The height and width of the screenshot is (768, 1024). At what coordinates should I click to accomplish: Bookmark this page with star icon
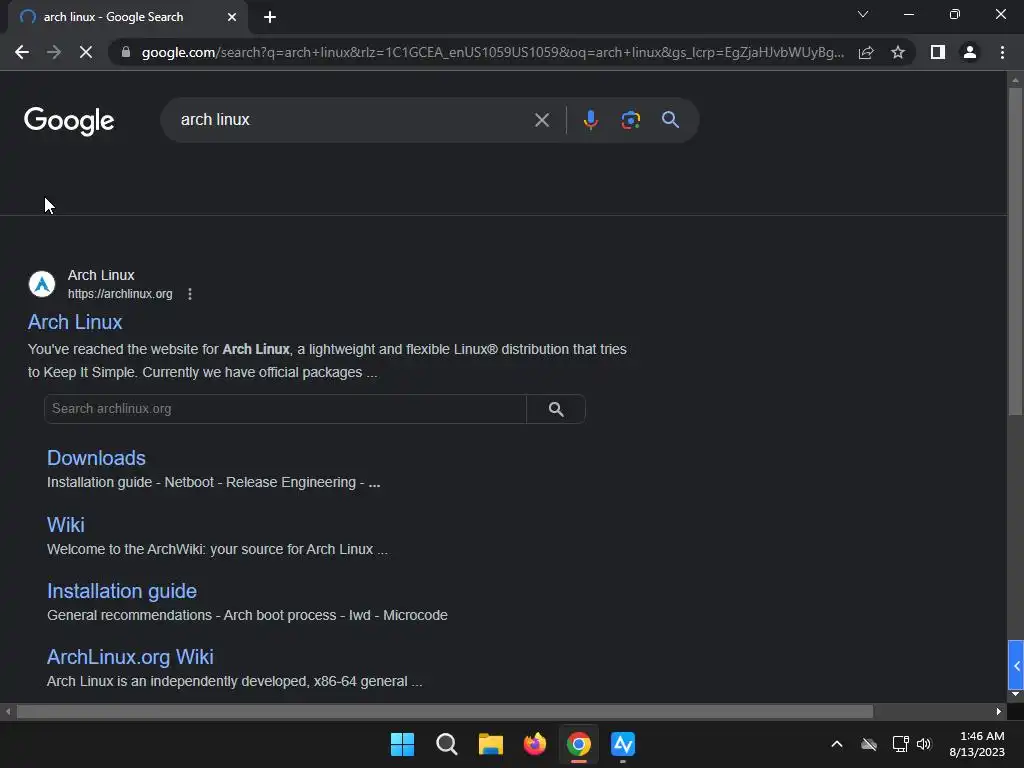(x=898, y=52)
